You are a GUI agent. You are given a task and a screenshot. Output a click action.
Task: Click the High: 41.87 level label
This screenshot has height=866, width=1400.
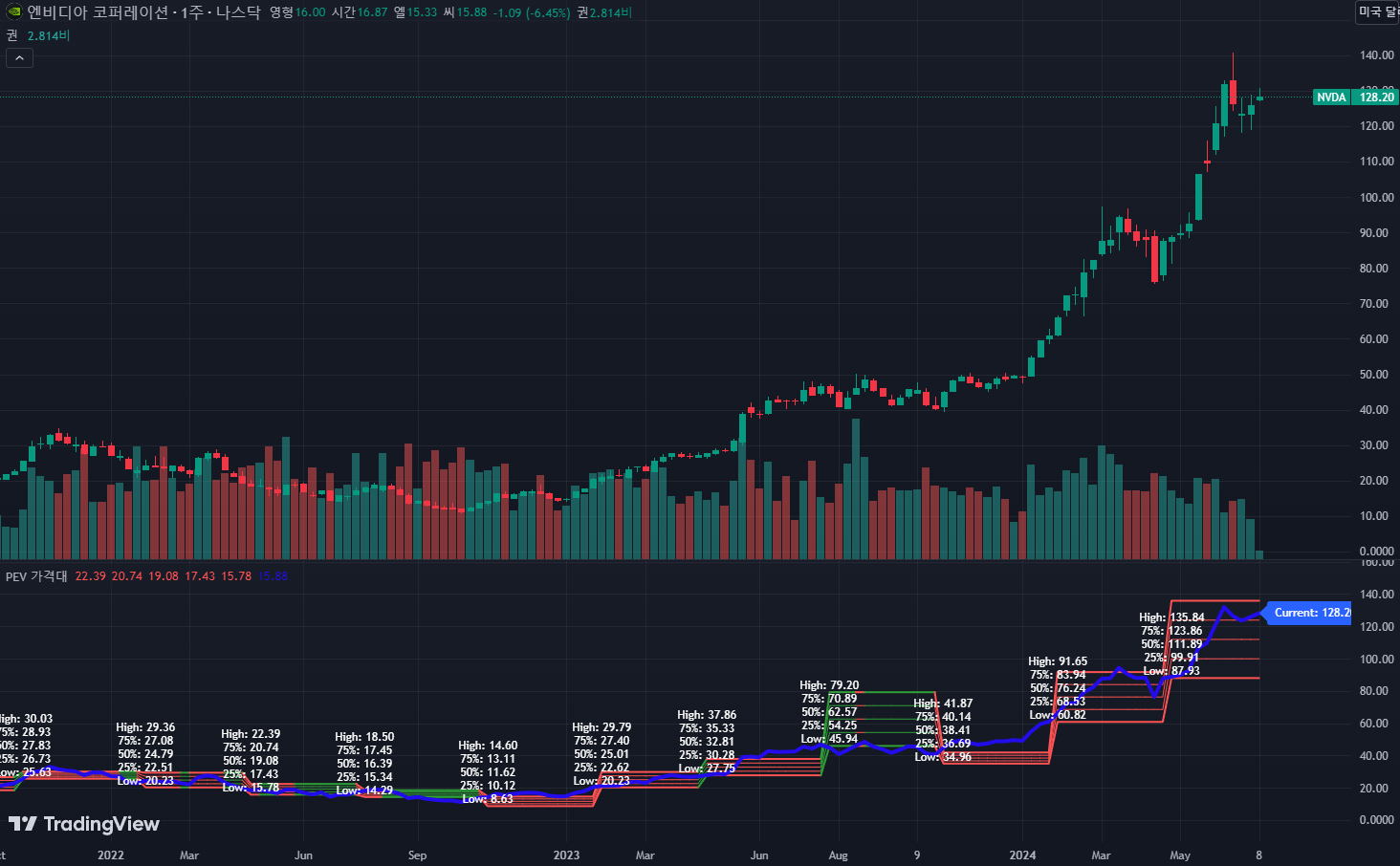coord(943,704)
